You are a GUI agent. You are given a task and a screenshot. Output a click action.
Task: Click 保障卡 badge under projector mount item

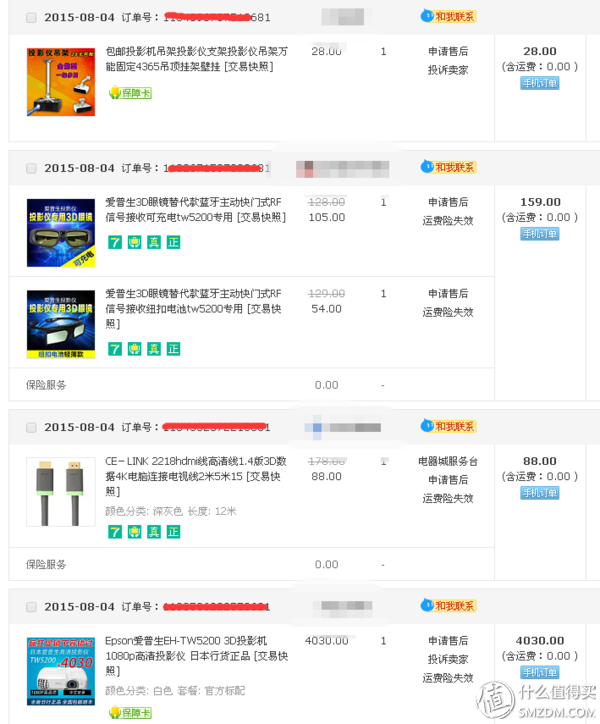130,93
